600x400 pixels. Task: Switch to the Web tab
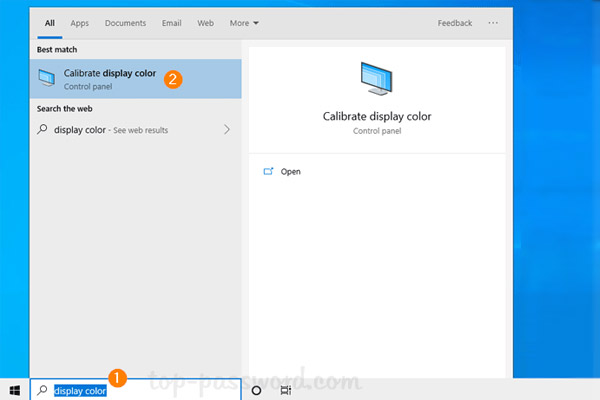coord(205,23)
